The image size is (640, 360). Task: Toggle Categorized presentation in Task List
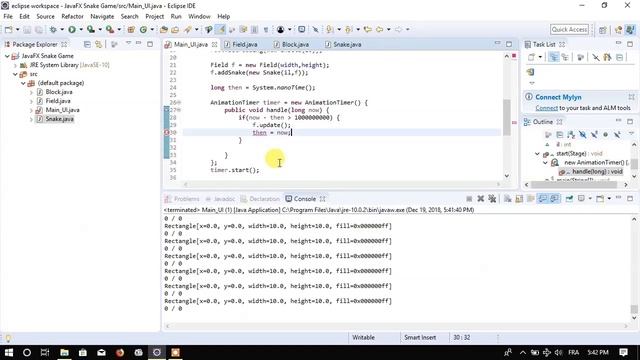coord(554,58)
